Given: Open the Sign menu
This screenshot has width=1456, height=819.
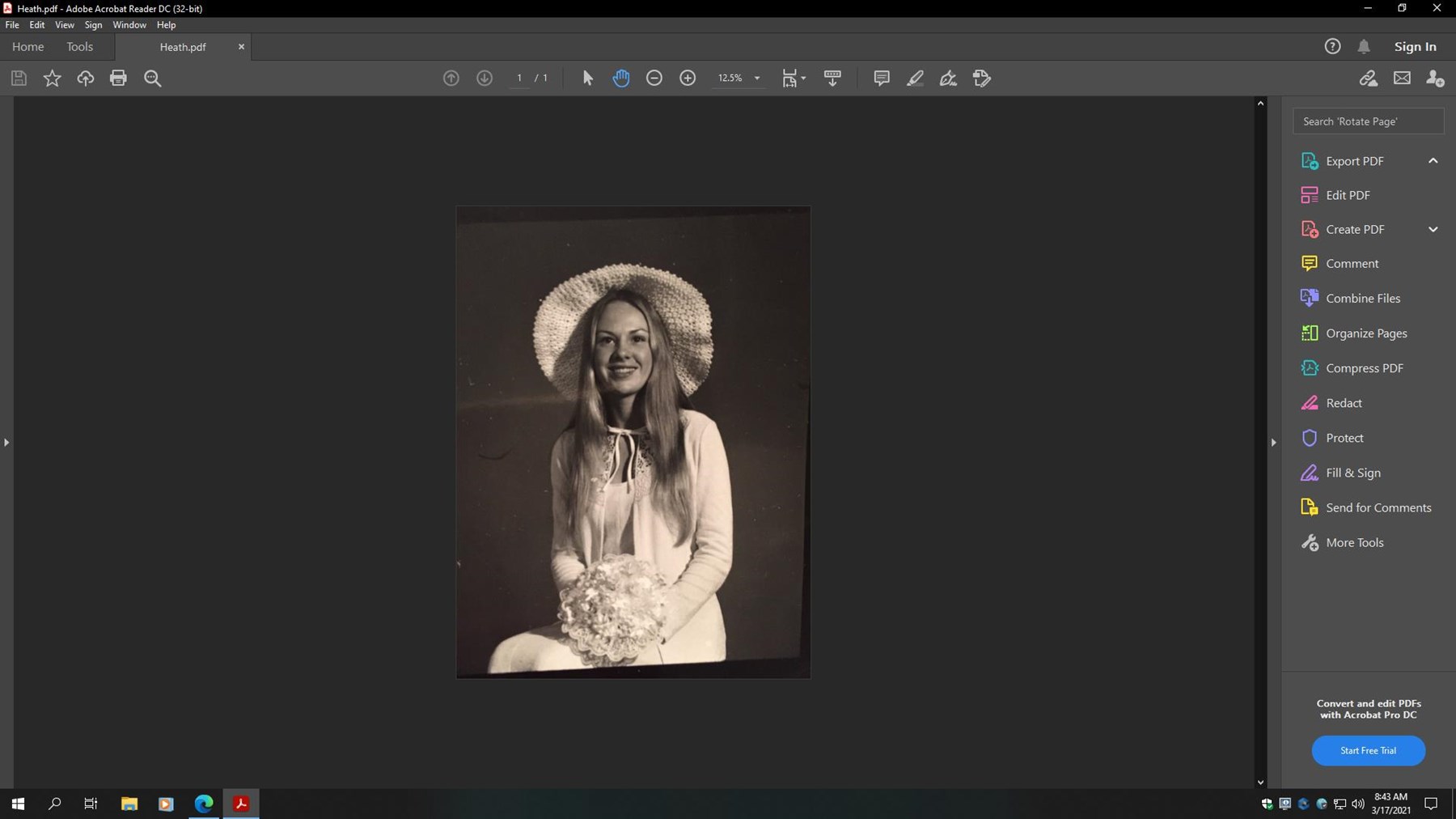Looking at the screenshot, I should coord(94,25).
